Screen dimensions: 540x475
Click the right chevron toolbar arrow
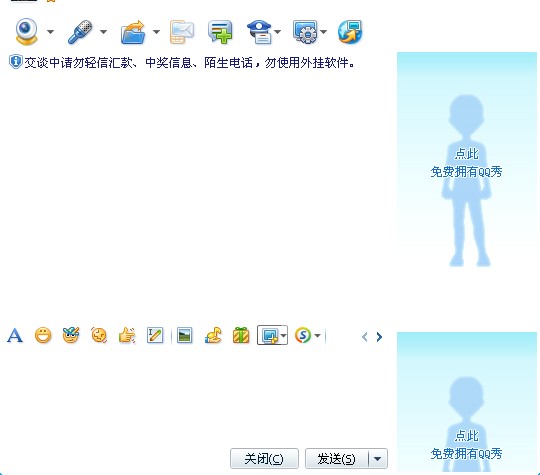point(379,337)
